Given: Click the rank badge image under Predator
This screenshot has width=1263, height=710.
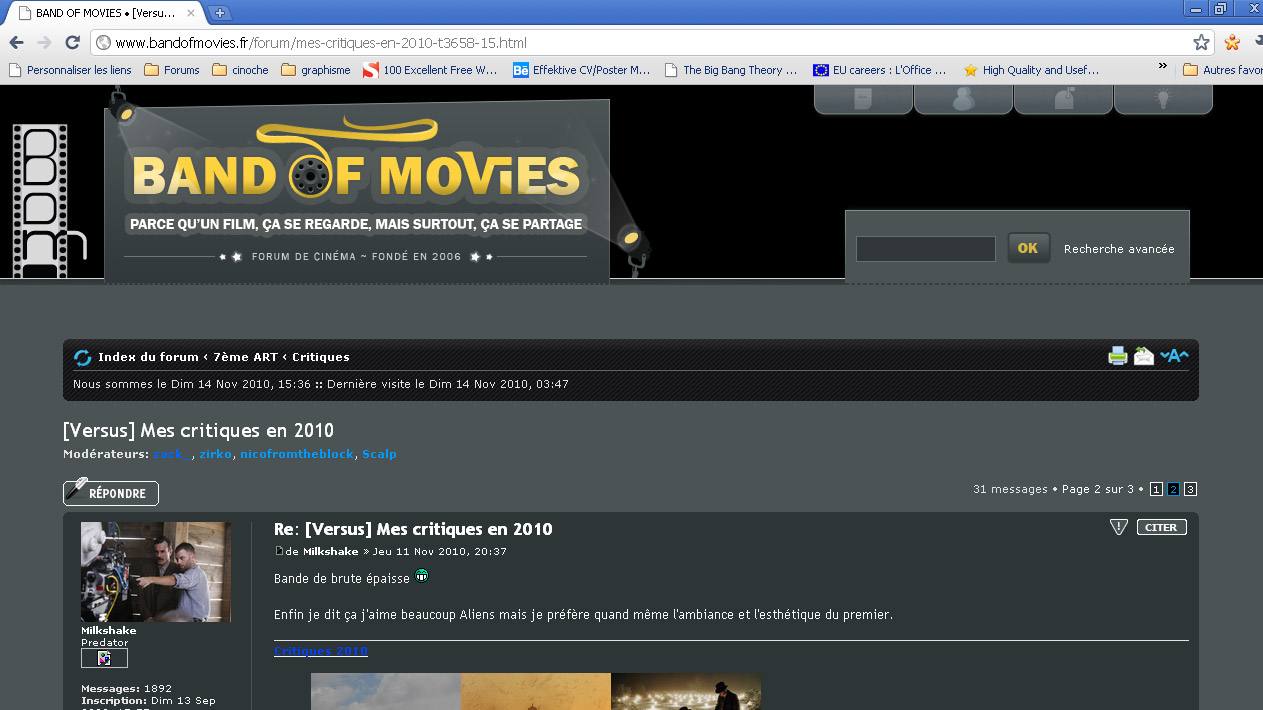Looking at the screenshot, I should (x=104, y=658).
